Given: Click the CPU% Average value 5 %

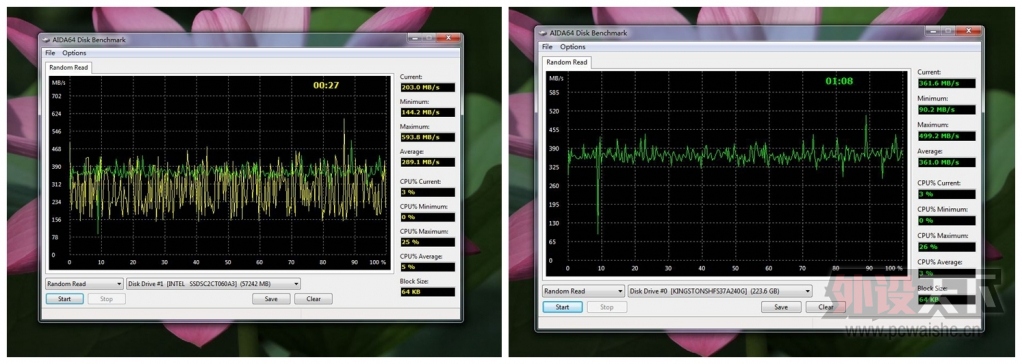Looking at the screenshot, I should click(x=428, y=267).
